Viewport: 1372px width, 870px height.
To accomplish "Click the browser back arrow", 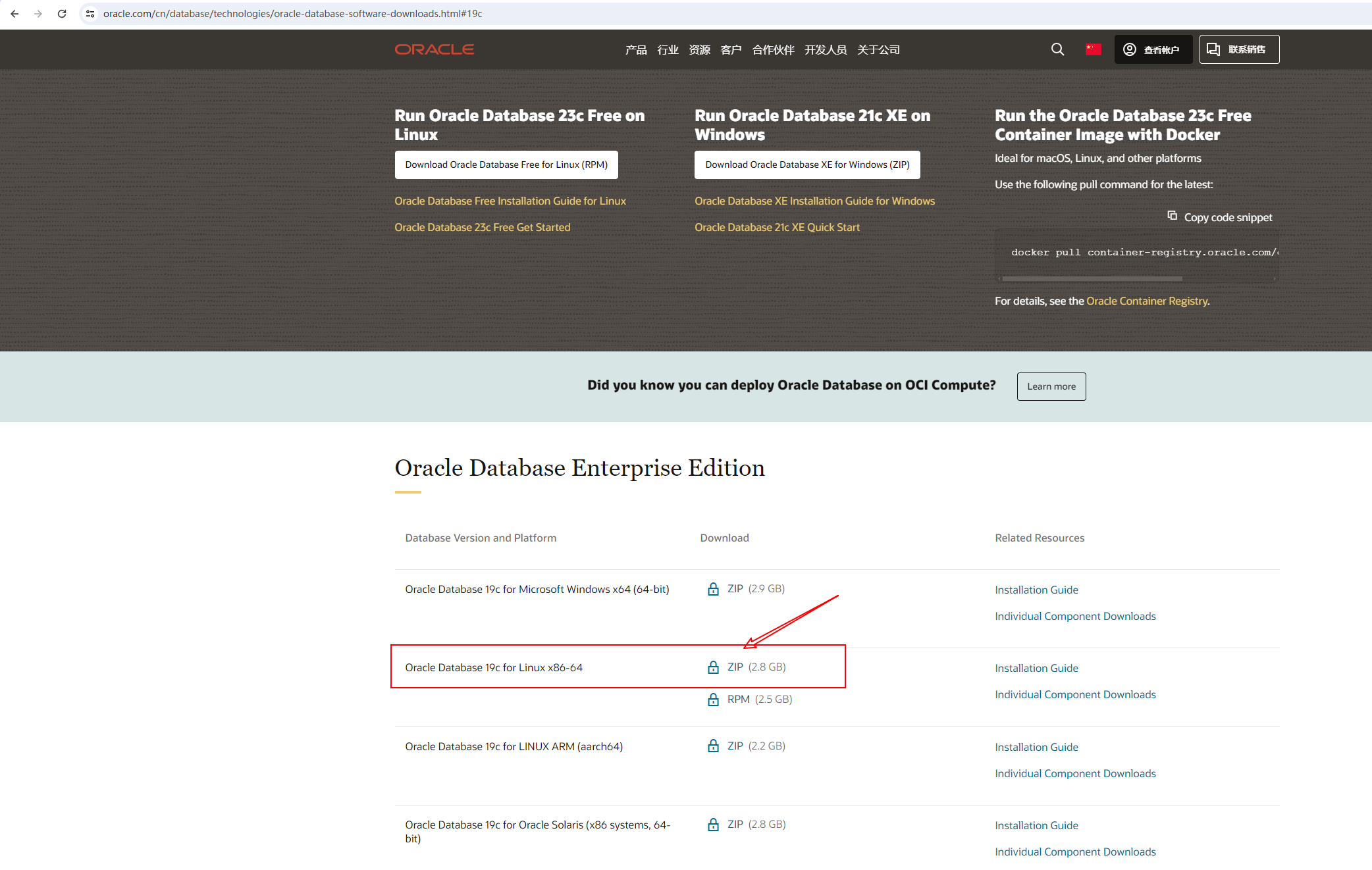I will coord(14,13).
